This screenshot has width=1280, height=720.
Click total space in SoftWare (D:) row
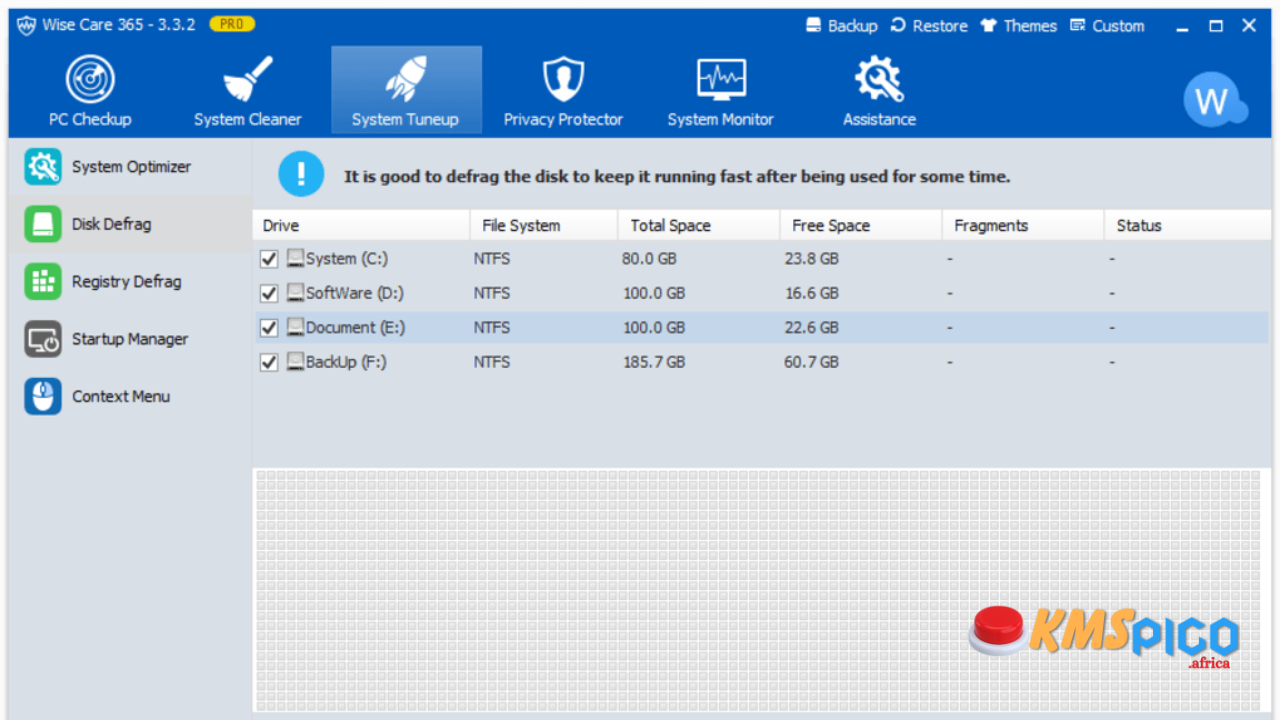654,293
